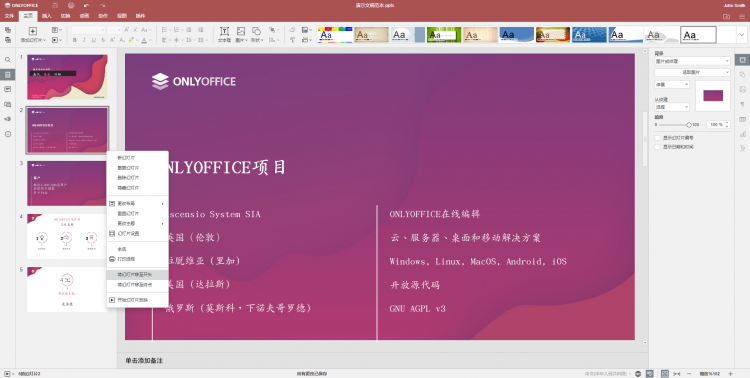Start slideshow from status bar play button

tap(7, 374)
